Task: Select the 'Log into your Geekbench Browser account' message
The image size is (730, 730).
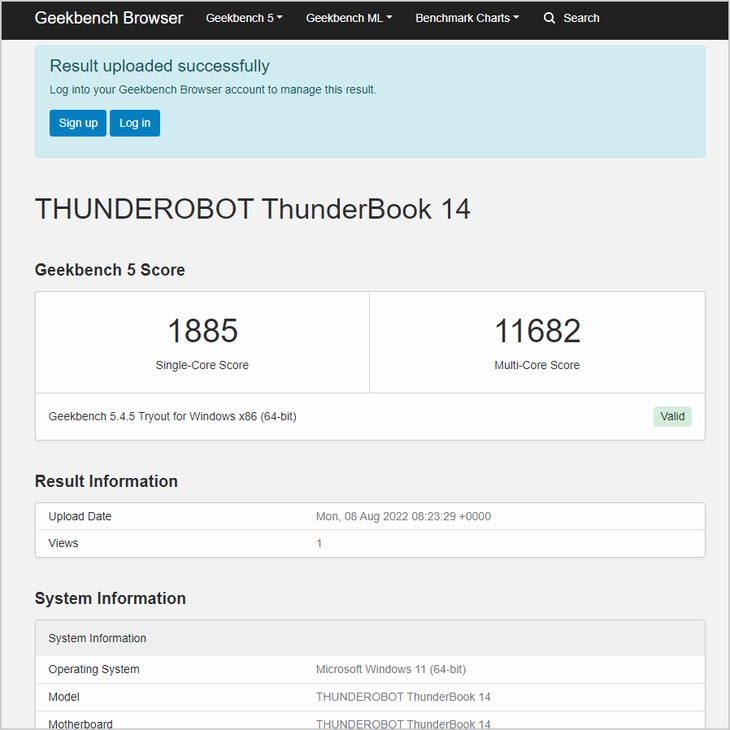Action: [x=213, y=89]
